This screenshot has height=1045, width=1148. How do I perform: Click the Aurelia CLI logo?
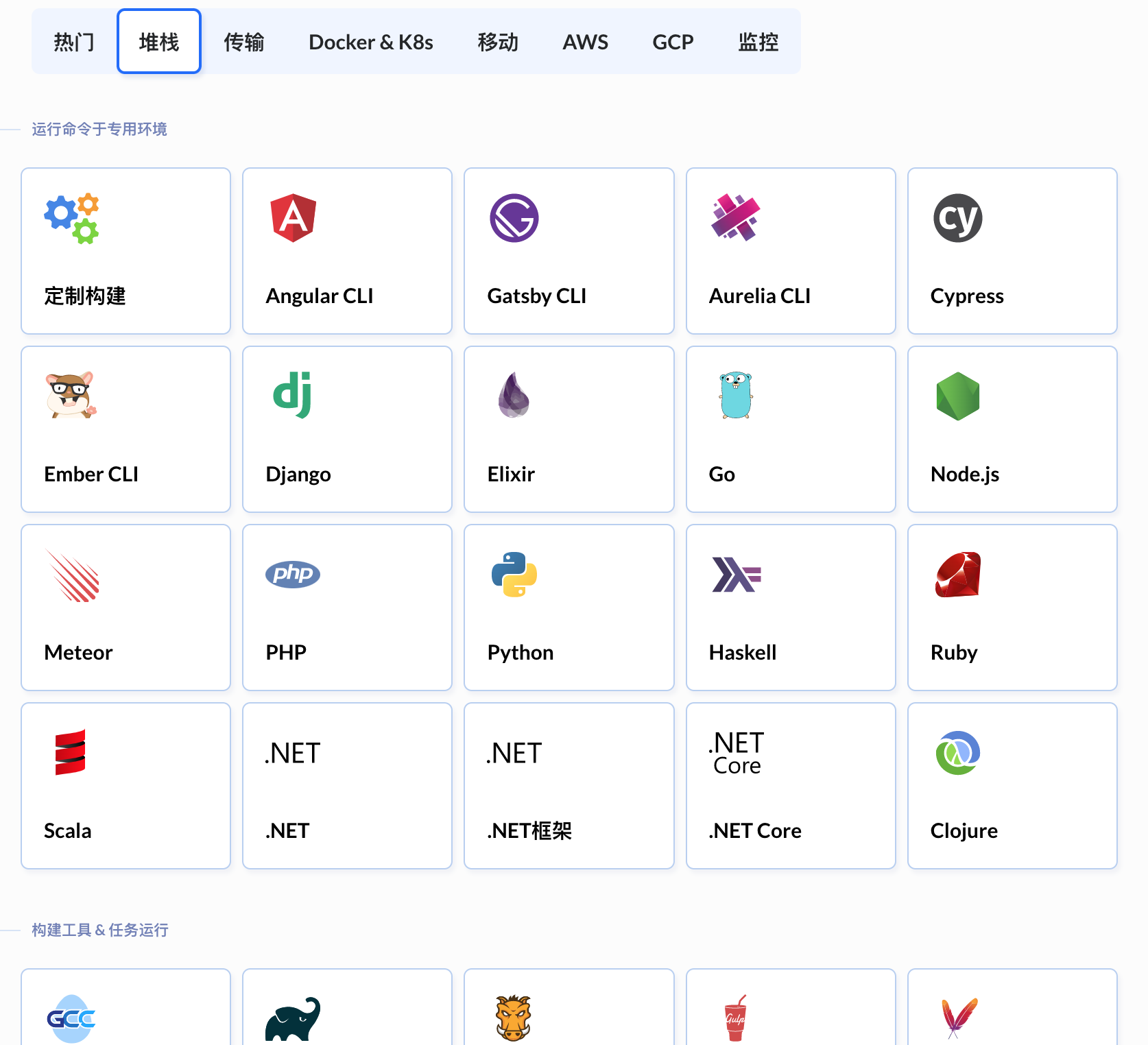(735, 218)
